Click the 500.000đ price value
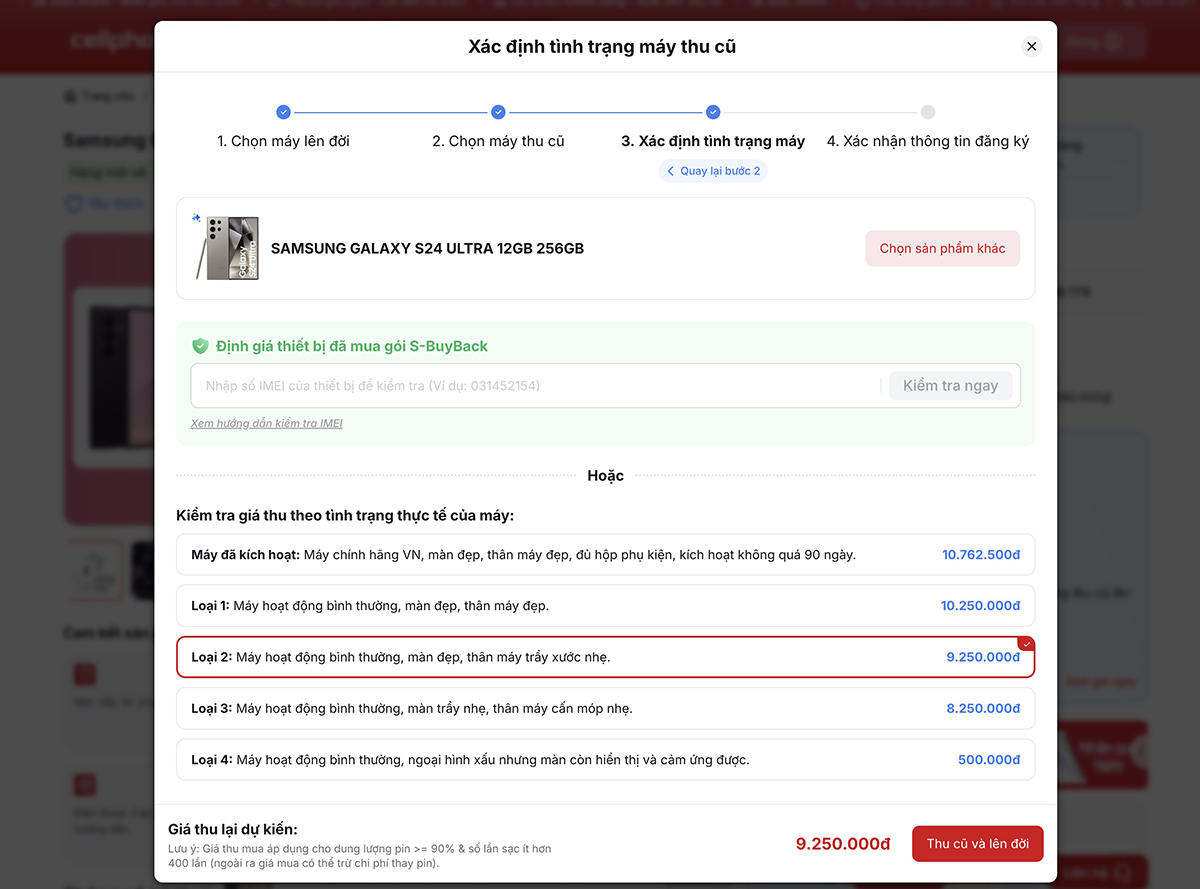Viewport: 1200px width, 889px height. (989, 759)
